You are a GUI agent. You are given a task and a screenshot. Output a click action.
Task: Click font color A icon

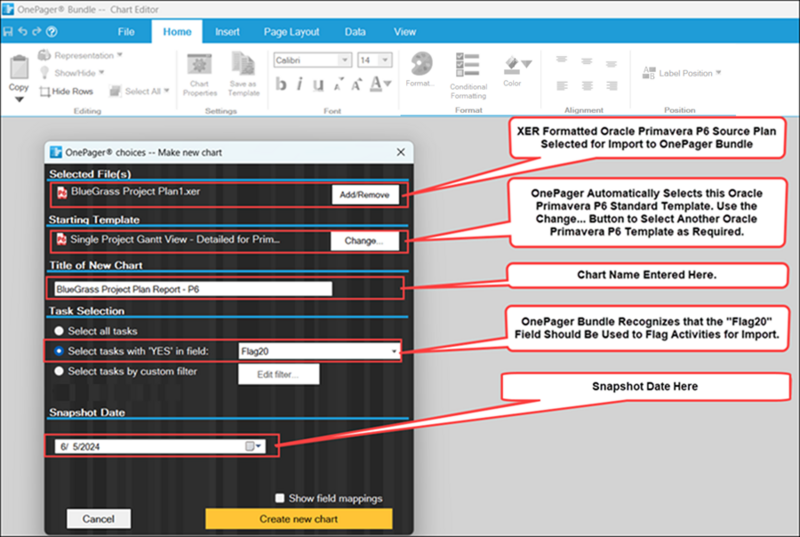coord(377,84)
